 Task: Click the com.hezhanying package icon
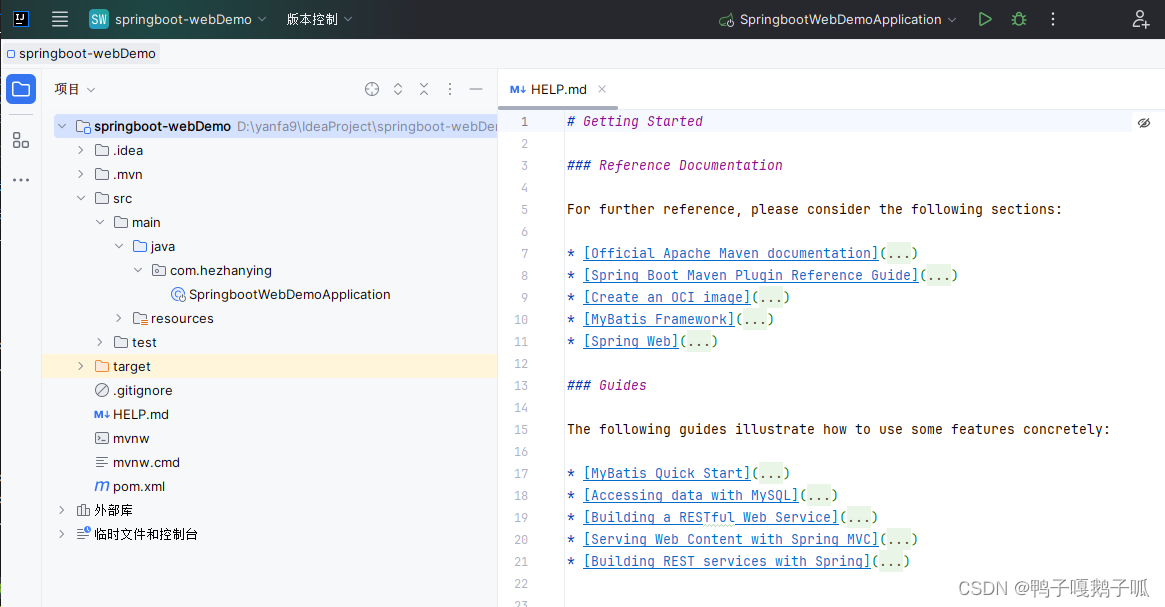coord(158,270)
